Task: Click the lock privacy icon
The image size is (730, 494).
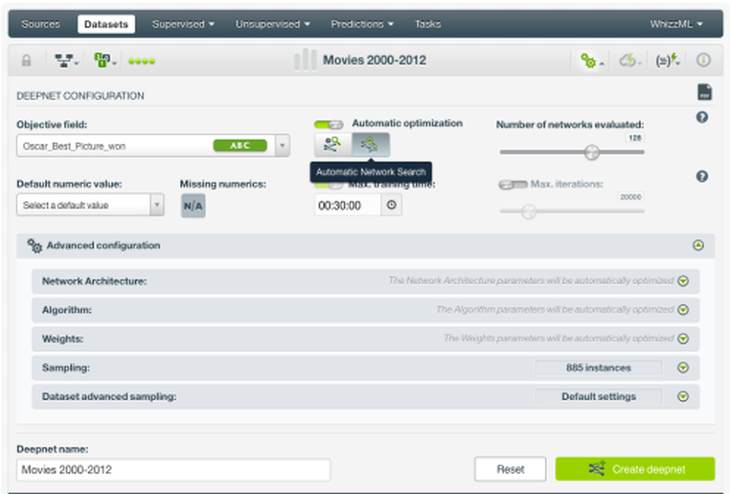Action: [27, 61]
